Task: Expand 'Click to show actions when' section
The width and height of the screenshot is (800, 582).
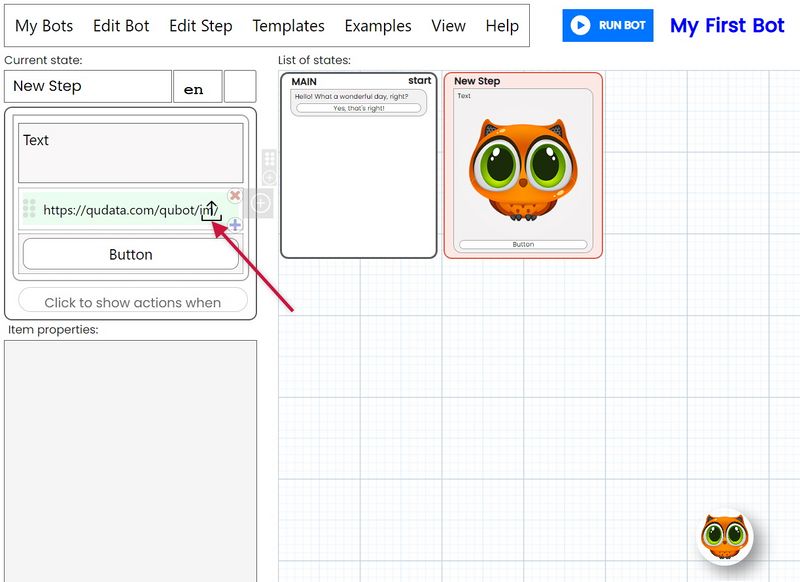Action: (130, 300)
